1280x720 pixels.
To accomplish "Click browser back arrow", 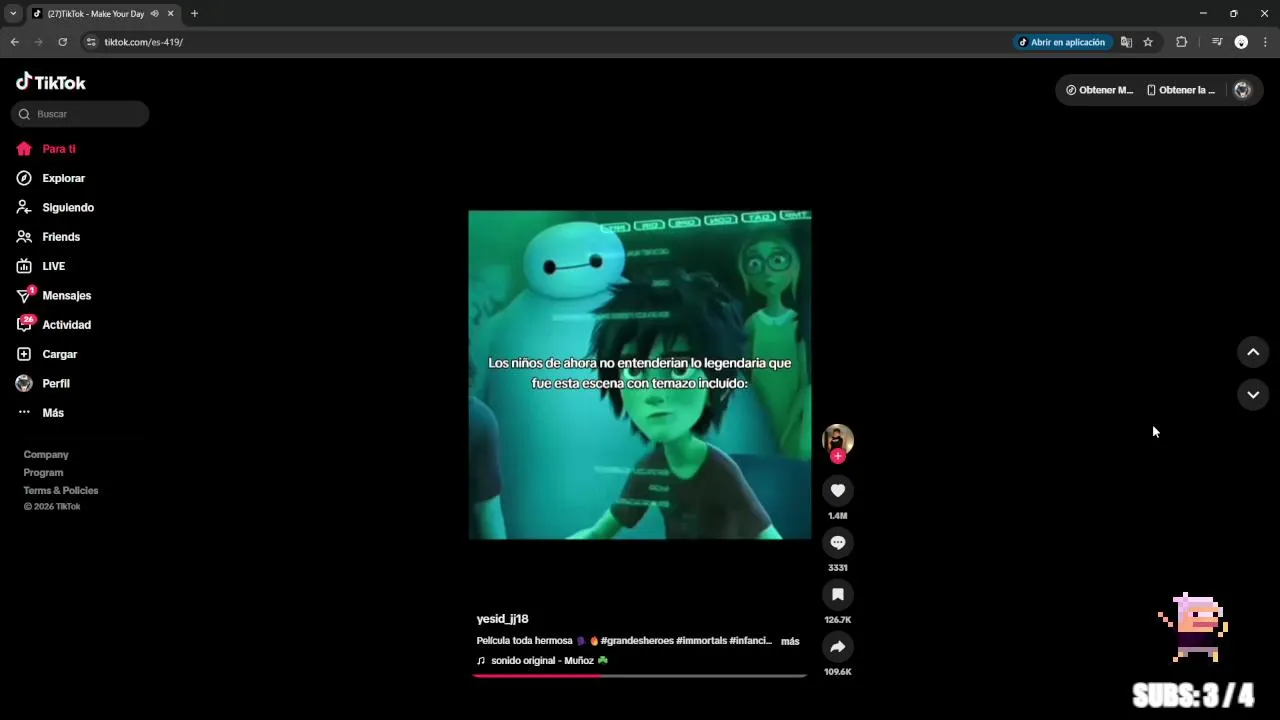I will click(14, 42).
